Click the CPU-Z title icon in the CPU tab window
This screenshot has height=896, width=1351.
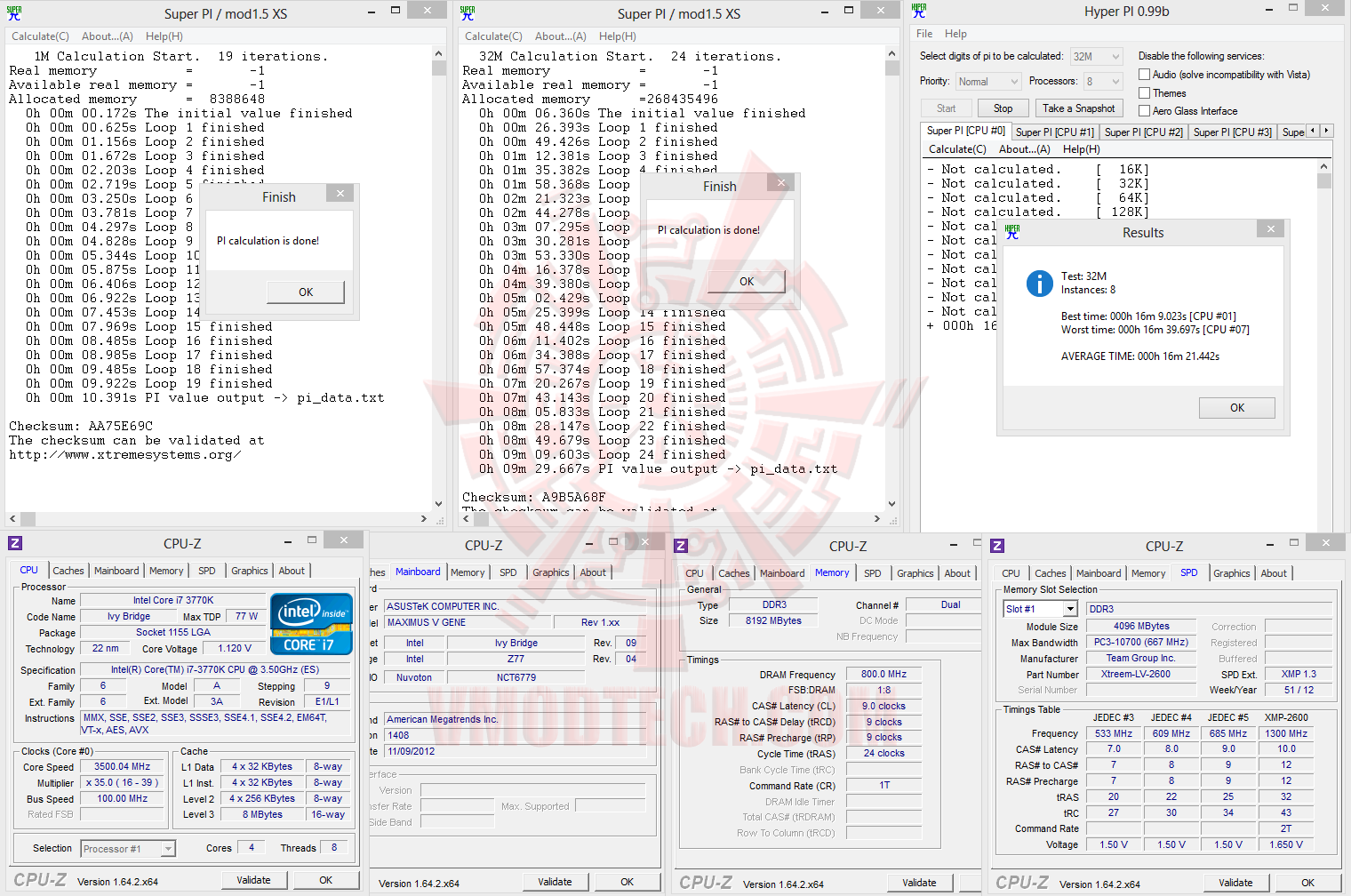point(15,543)
